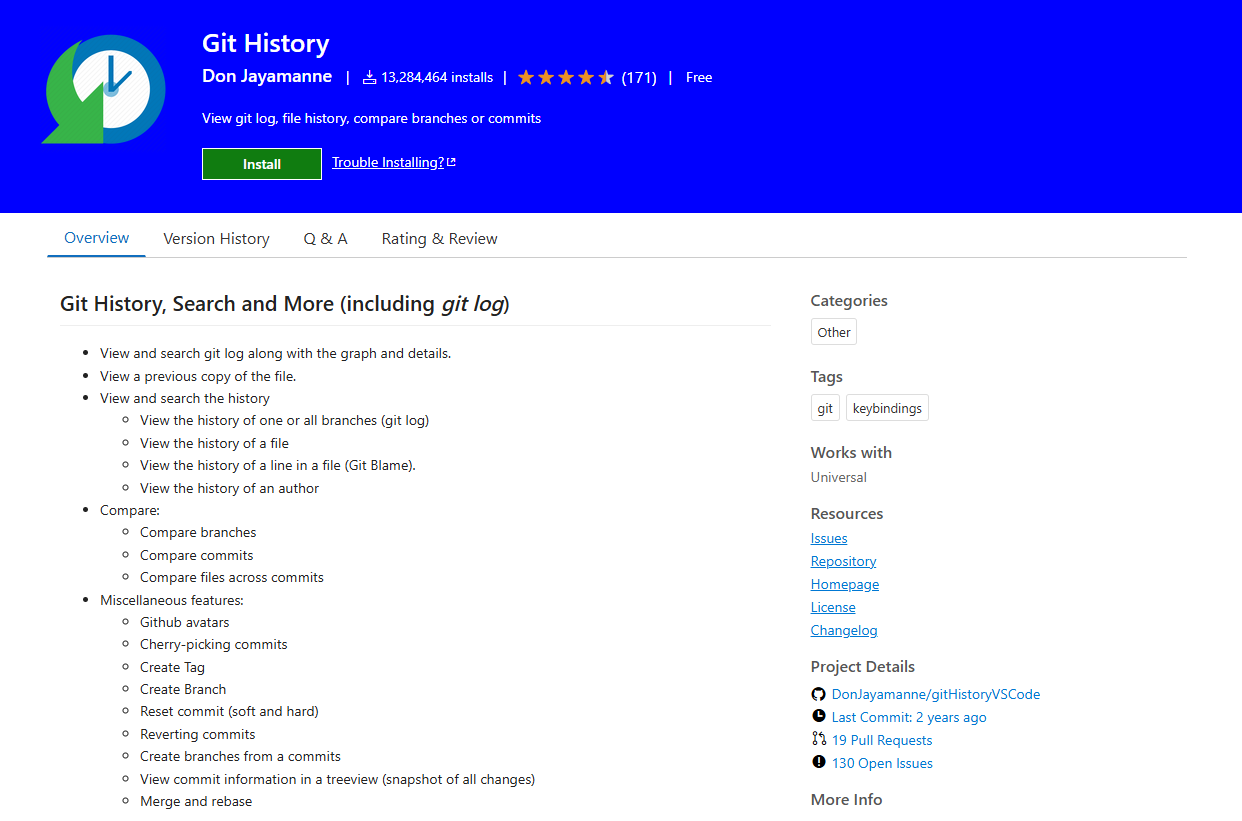Click the 'Compare commits' list item
This screenshot has width=1242, height=821.
pos(196,555)
